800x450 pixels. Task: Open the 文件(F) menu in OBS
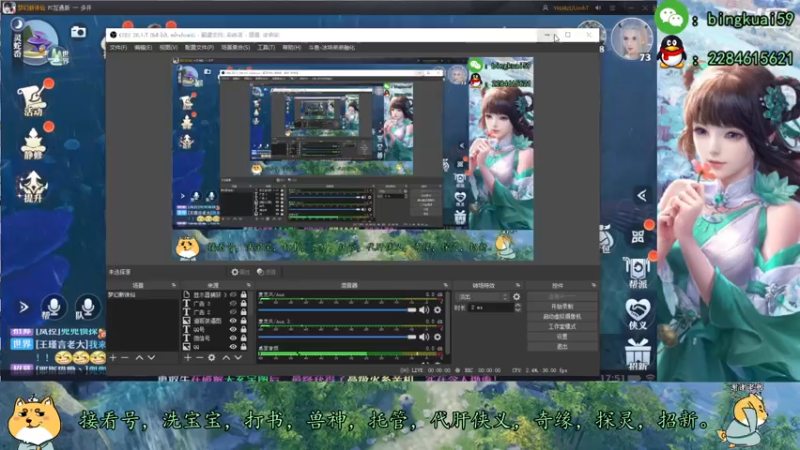(x=118, y=47)
